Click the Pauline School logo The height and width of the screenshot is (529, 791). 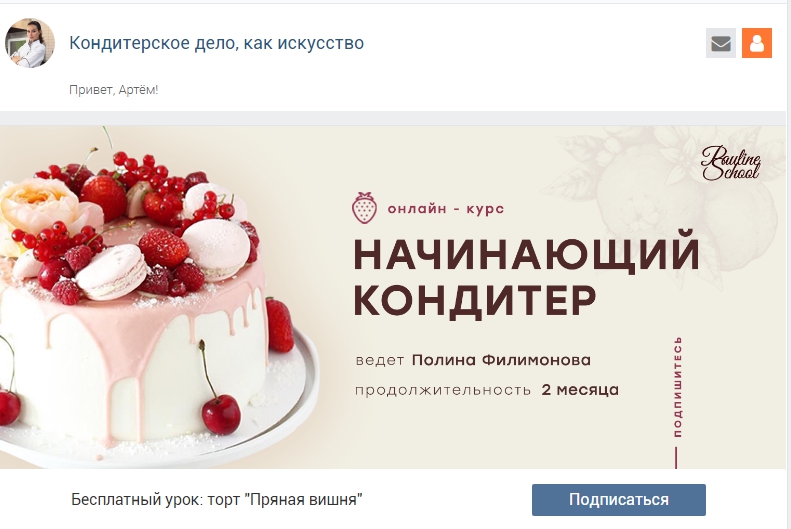pyautogui.click(x=730, y=163)
